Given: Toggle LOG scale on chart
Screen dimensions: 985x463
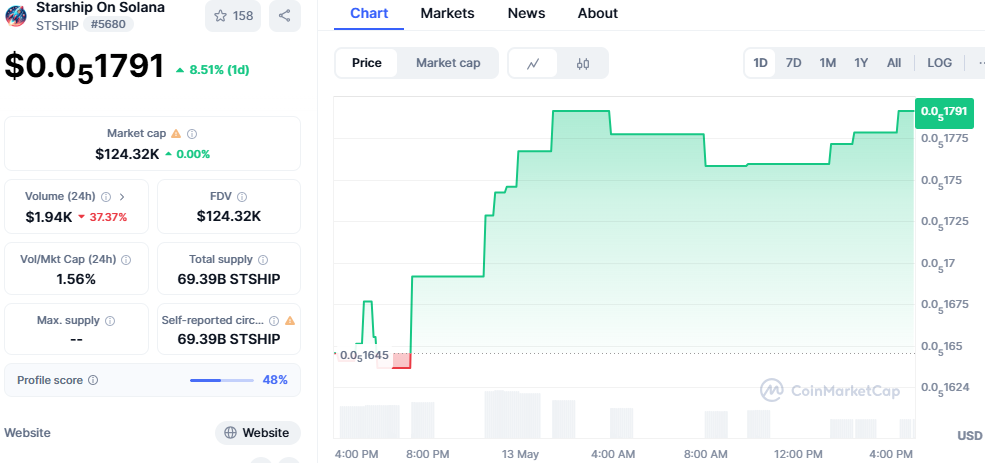Looking at the screenshot, I should pos(939,63).
